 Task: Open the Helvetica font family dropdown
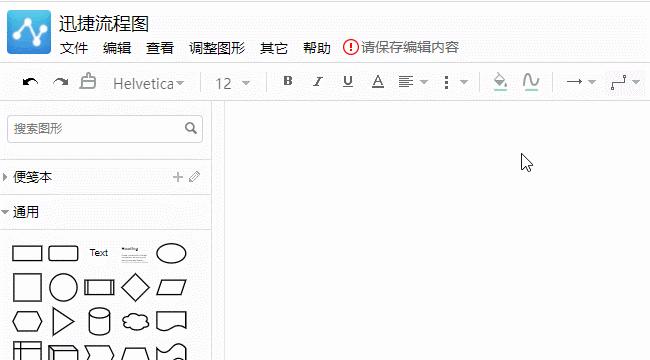148,83
